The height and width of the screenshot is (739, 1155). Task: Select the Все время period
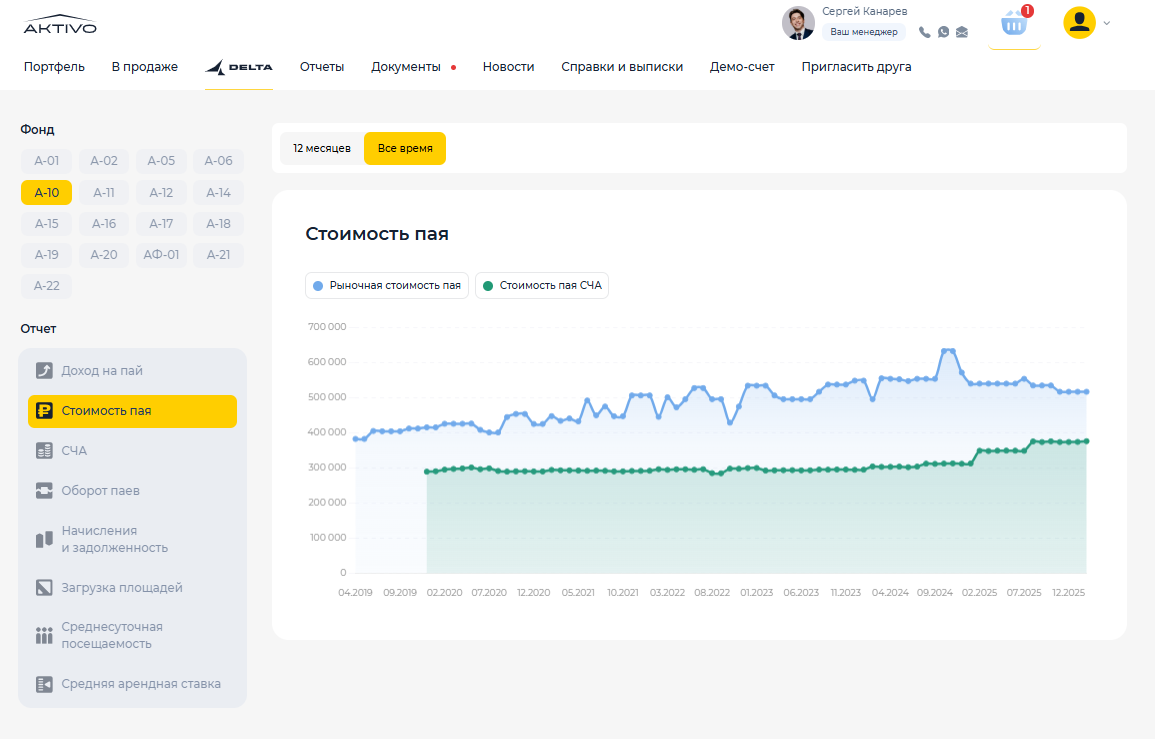(405, 148)
